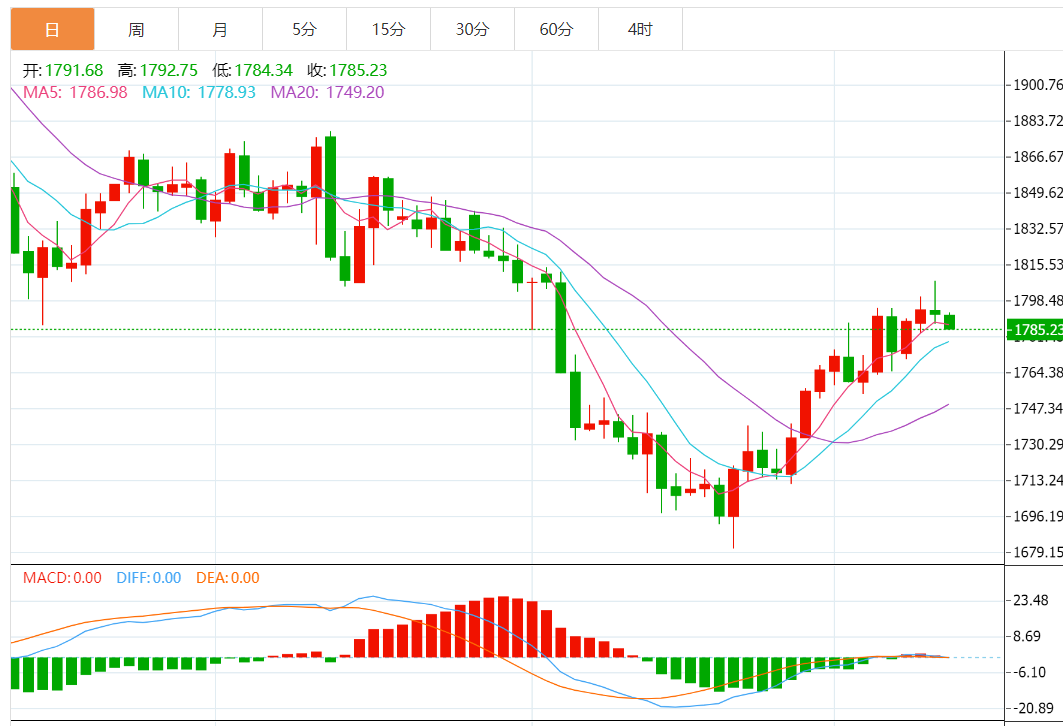
Task: Click the -6.10 MACD axis label
Action: (x=1029, y=672)
